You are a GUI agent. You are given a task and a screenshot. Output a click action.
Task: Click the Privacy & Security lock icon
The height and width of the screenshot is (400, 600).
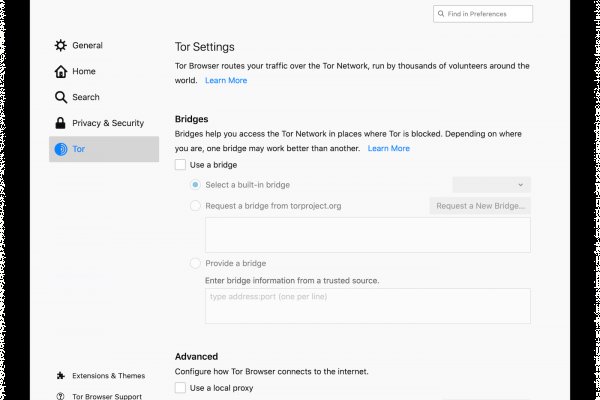[61, 123]
